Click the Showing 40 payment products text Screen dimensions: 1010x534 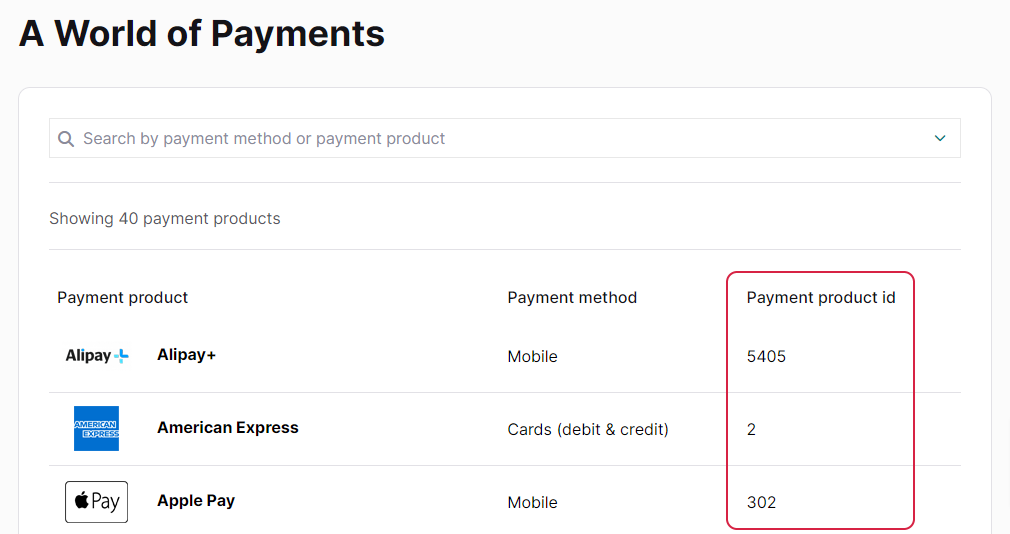(165, 218)
